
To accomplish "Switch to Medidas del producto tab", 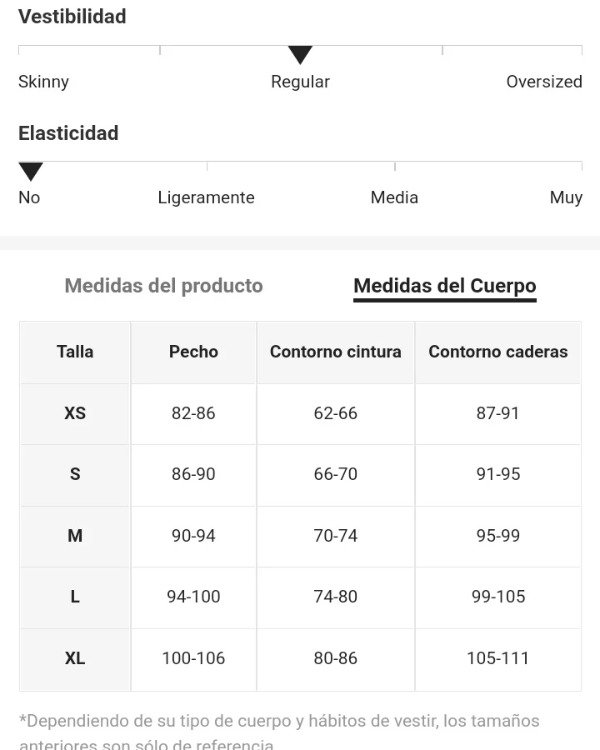I will 163,286.
